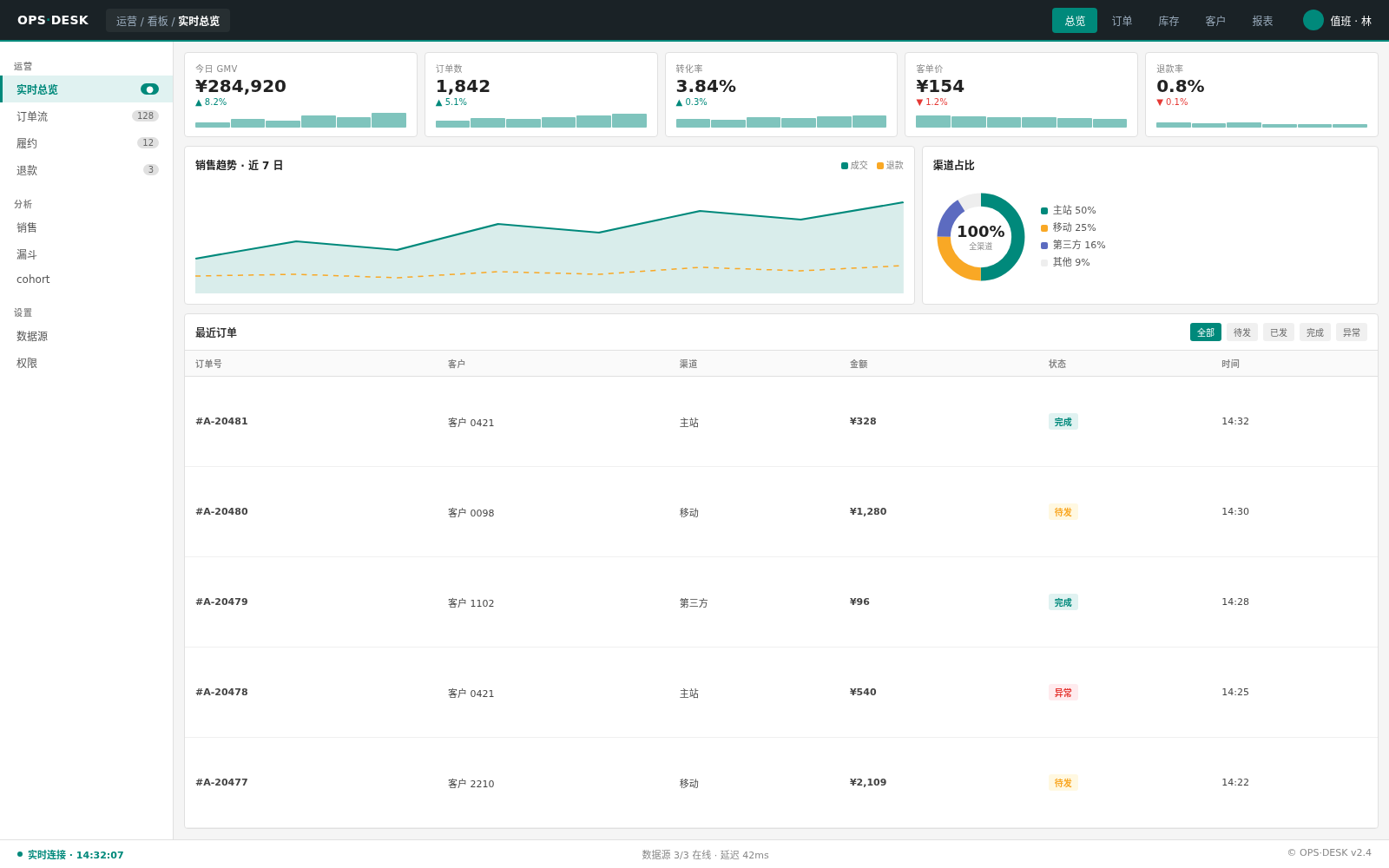Filter orders by 异常
The width and height of the screenshot is (1389, 868).
(x=1352, y=332)
